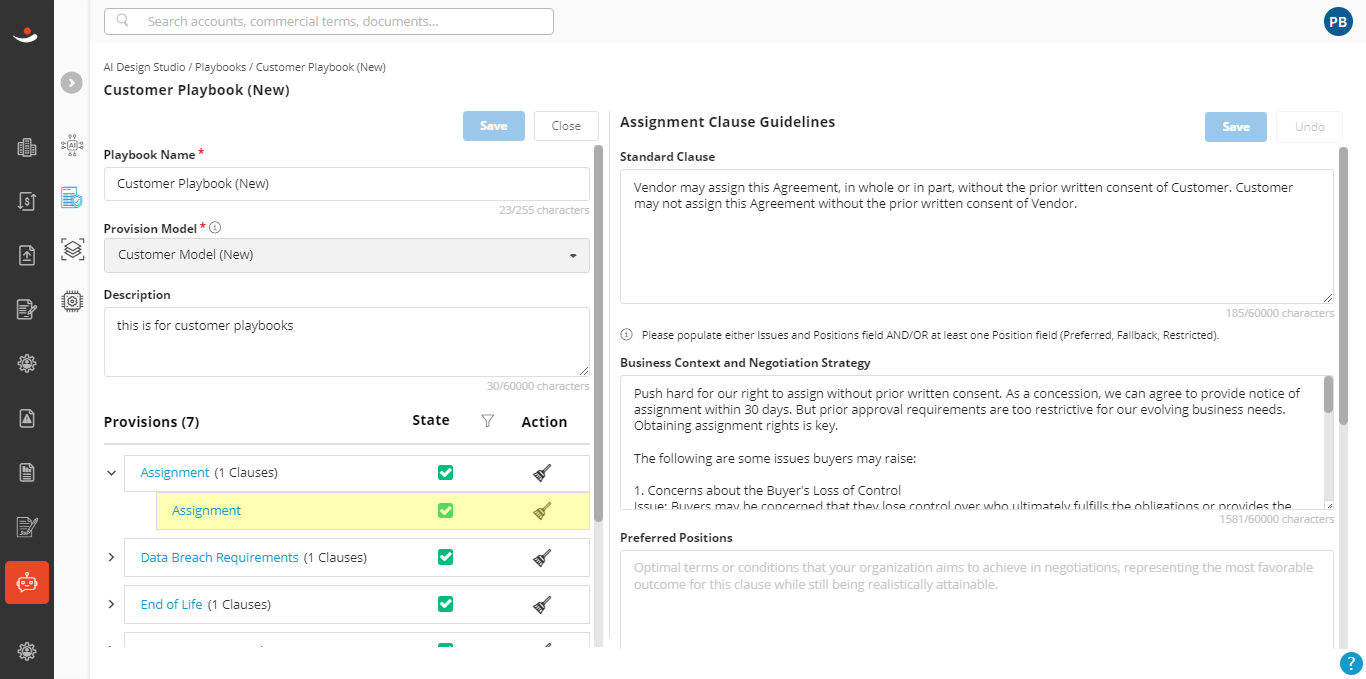Select the chip gear icon in secondary sidebar
Viewport: 1366px width, 679px height.
72,300
